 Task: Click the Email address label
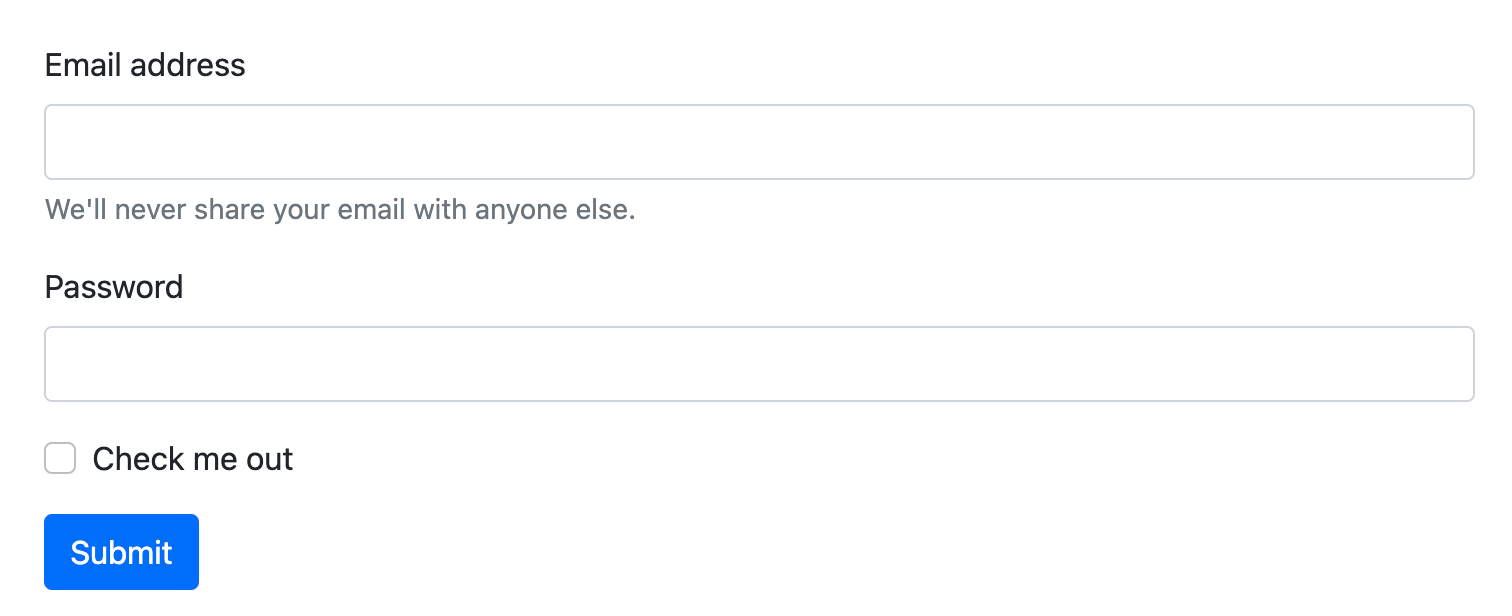tap(144, 65)
